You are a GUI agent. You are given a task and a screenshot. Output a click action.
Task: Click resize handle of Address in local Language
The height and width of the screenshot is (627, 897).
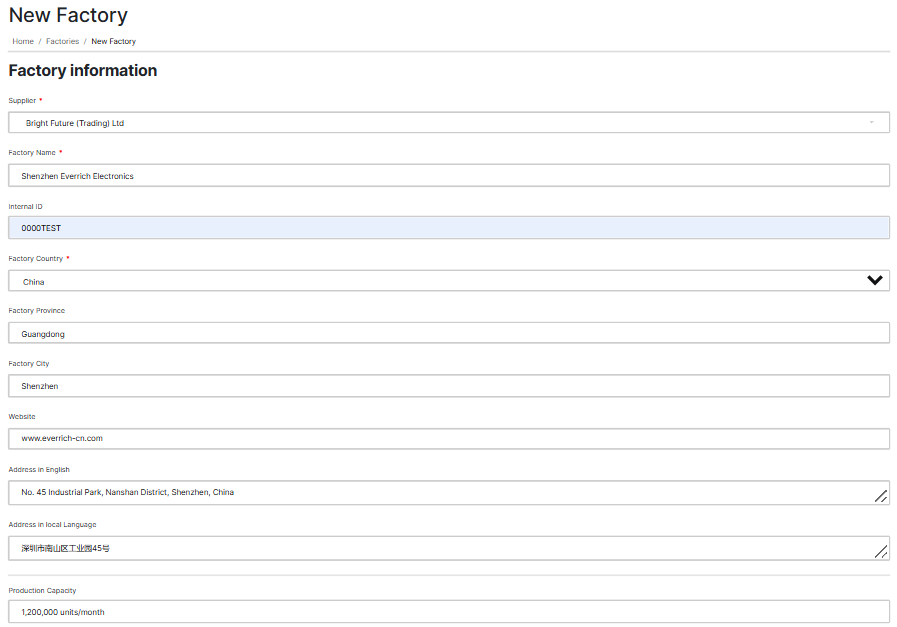point(880,551)
